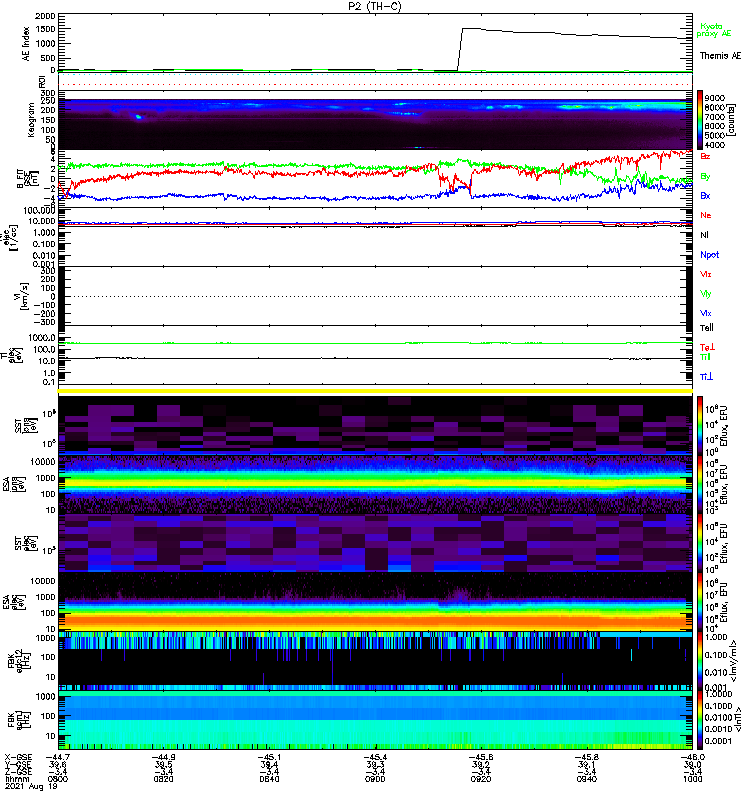This screenshot has width=750, height=800.
Task: Click the bright auroral spot in the keogram
Action: click(138, 117)
